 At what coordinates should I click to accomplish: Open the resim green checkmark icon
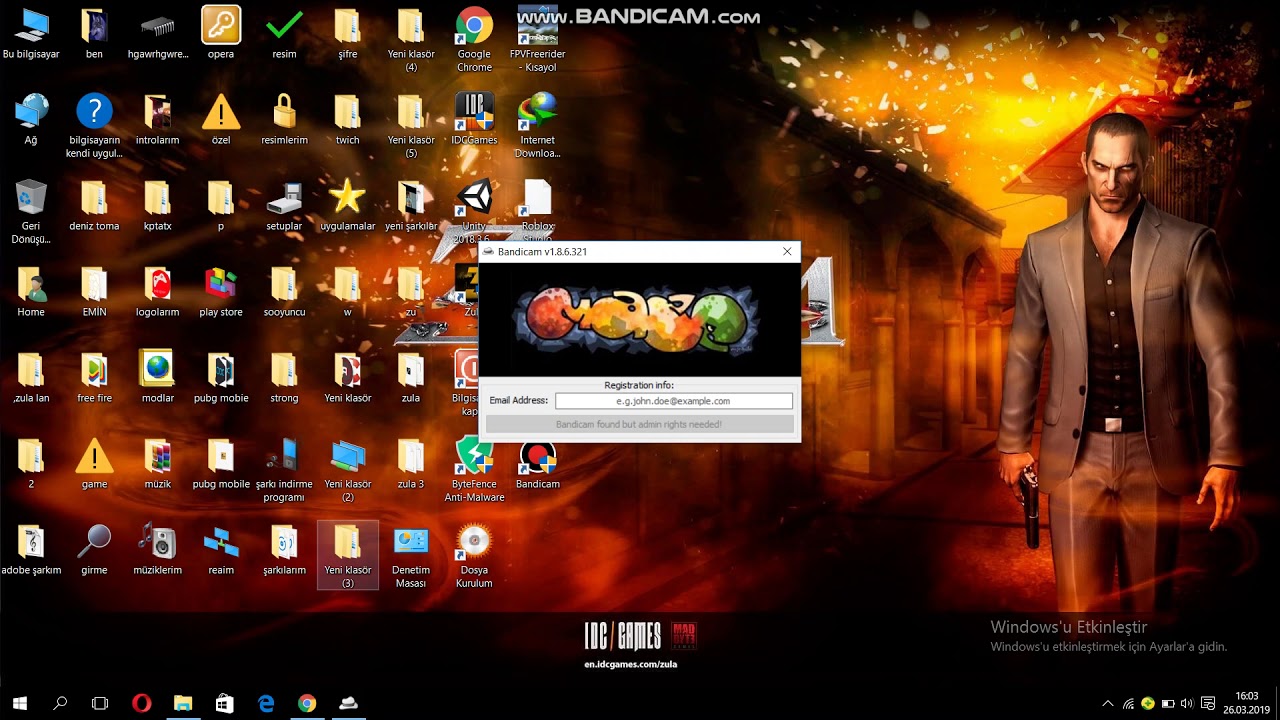[x=284, y=26]
